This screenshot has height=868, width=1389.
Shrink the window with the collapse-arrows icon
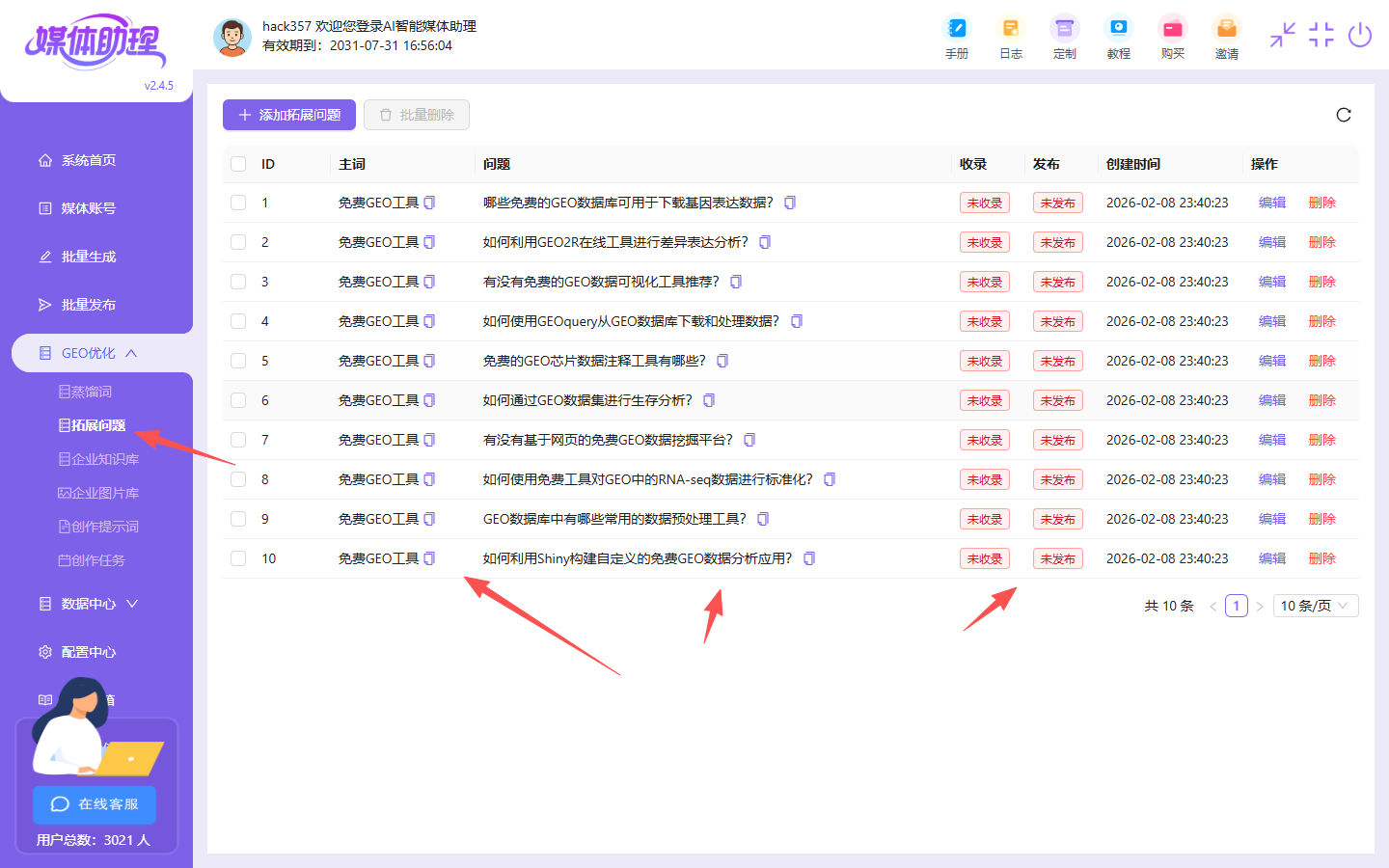click(1283, 35)
